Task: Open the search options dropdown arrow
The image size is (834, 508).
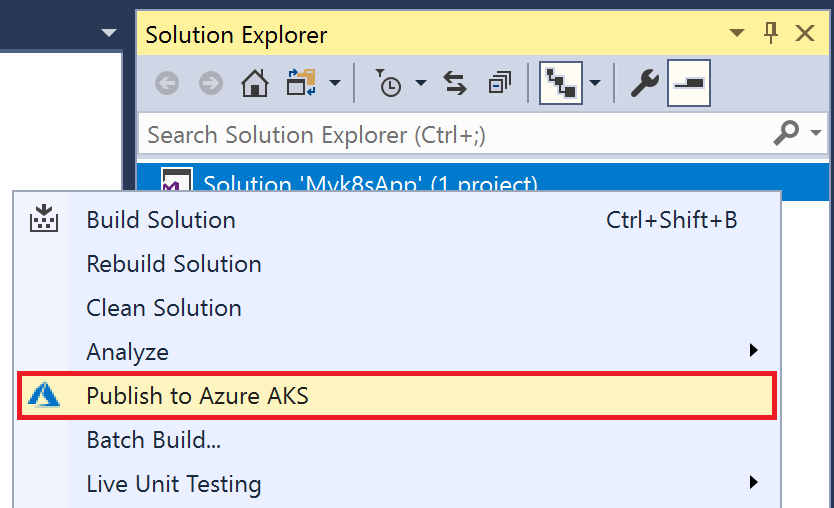Action: tap(816, 132)
